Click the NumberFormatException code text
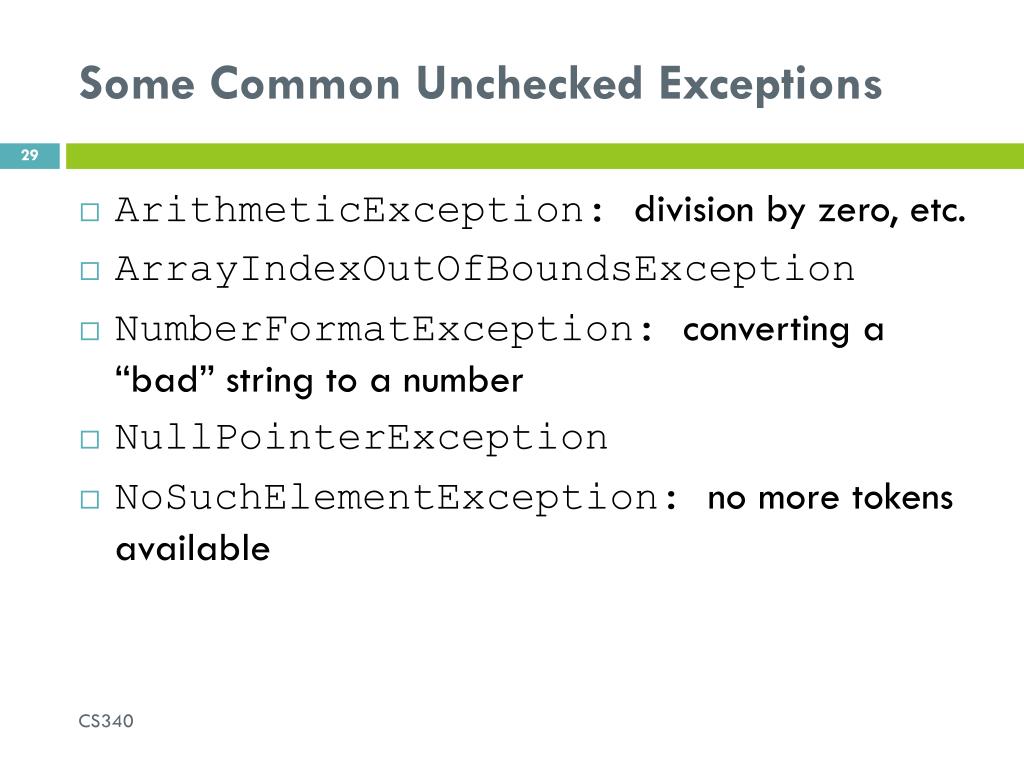The width and height of the screenshot is (1024, 768). coord(385,329)
